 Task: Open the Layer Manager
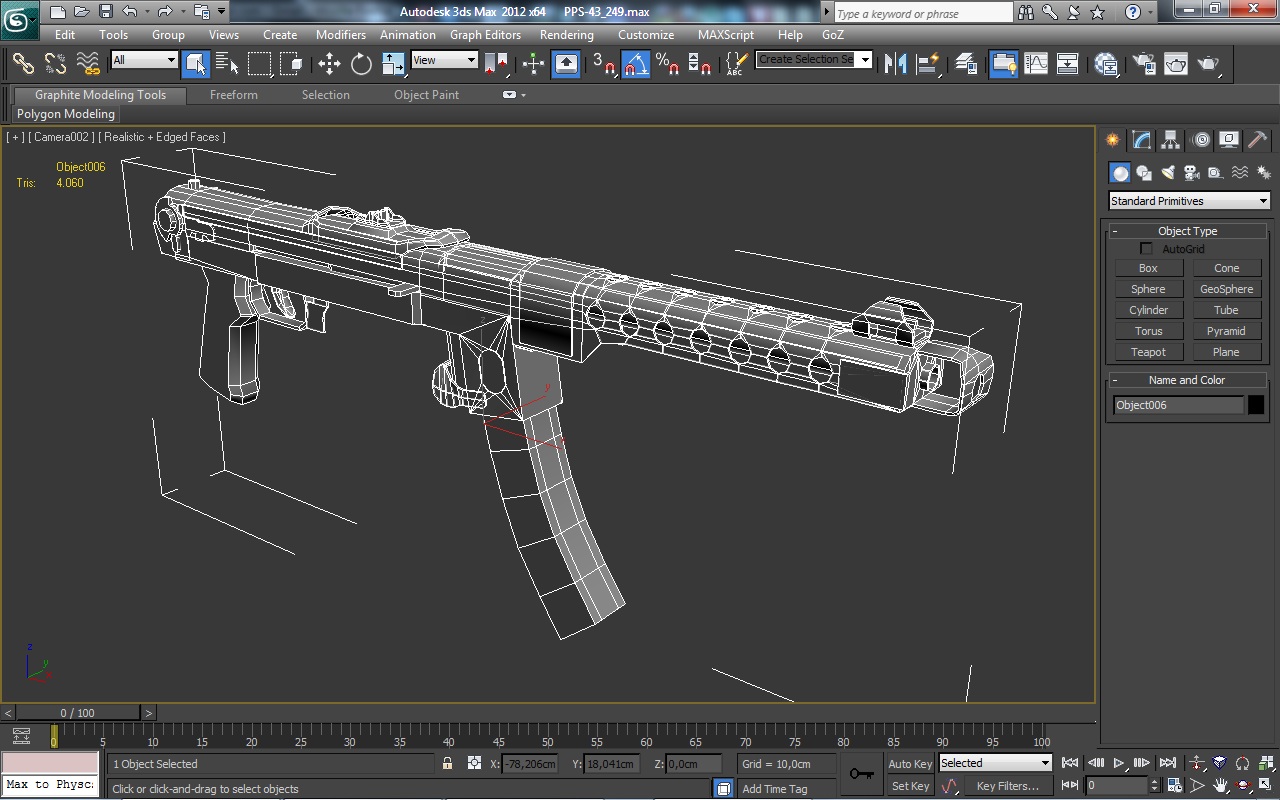pyautogui.click(x=966, y=63)
